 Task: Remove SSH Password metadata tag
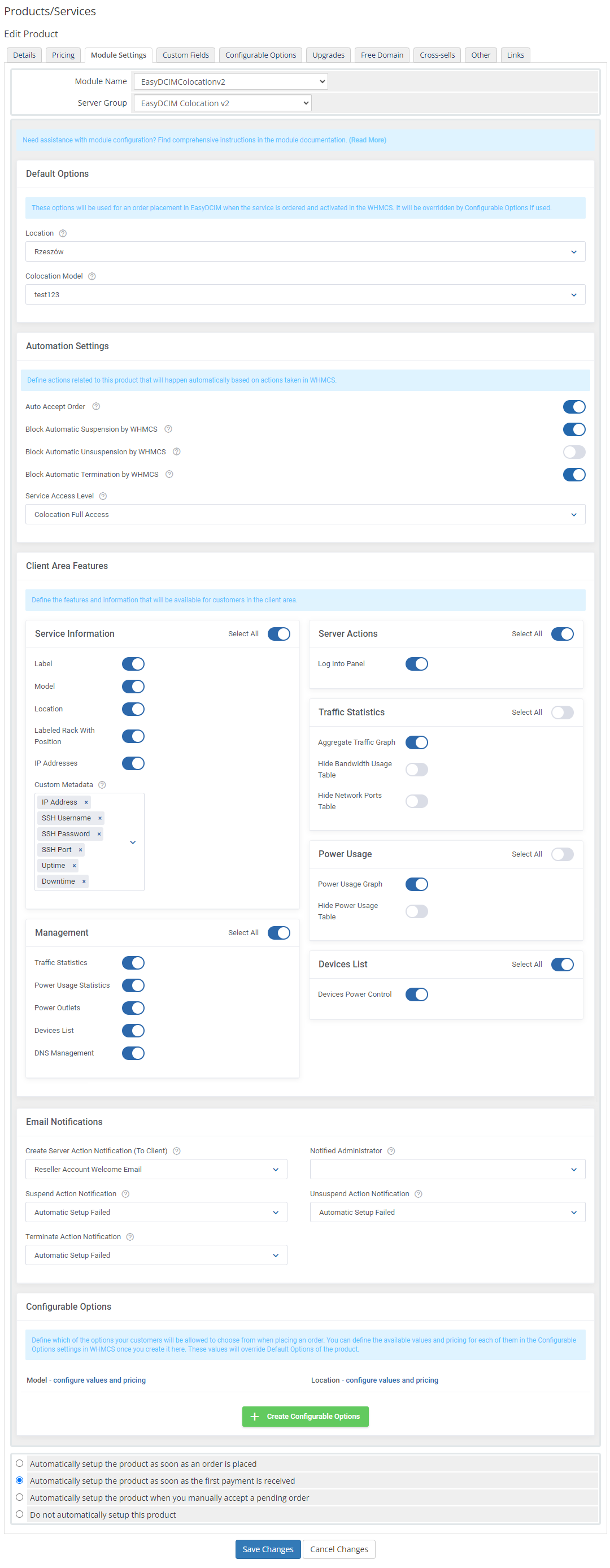click(x=98, y=834)
